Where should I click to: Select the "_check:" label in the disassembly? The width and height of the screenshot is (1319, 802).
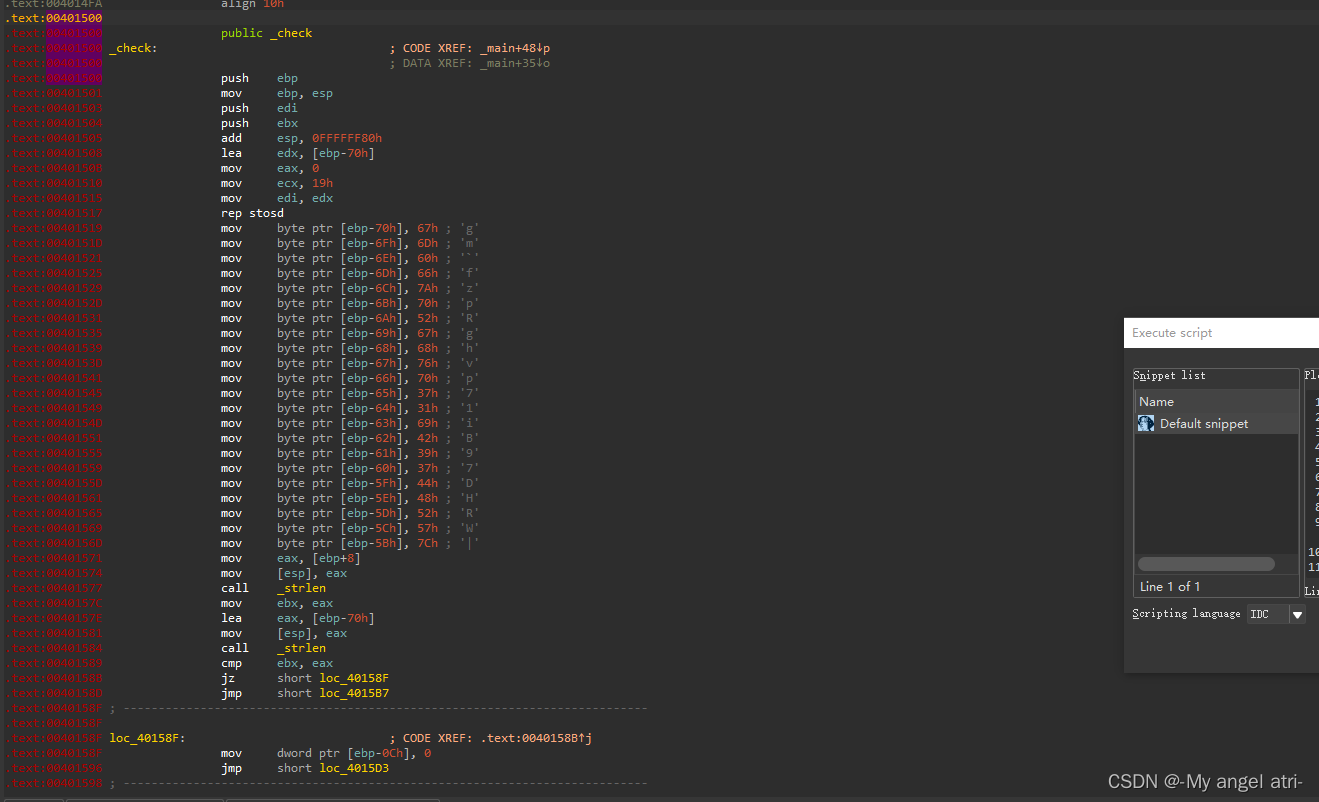pos(133,48)
